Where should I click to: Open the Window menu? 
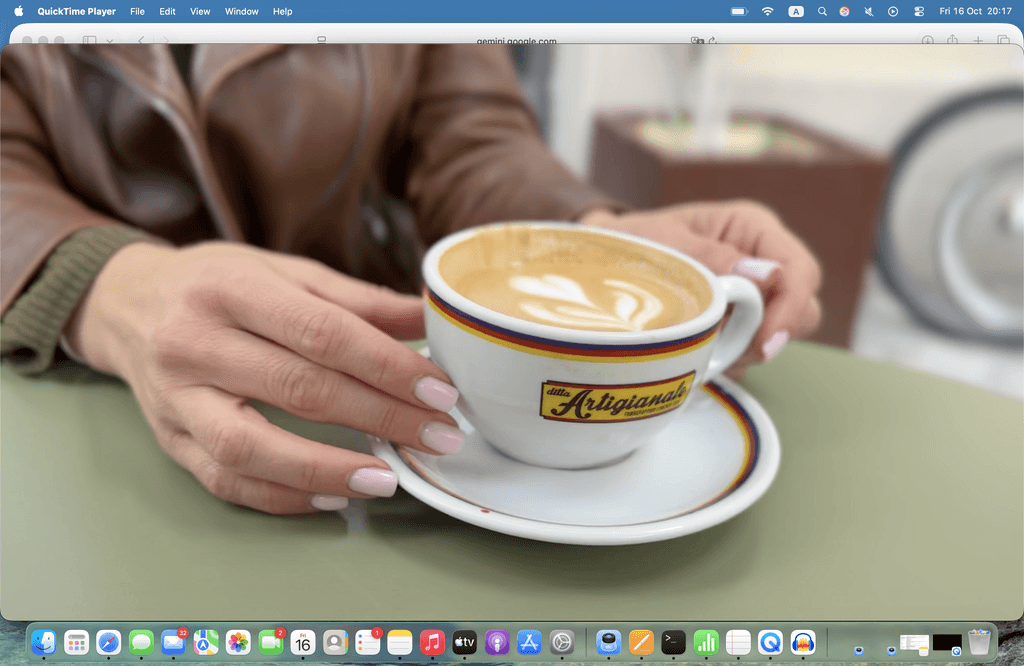coord(242,11)
